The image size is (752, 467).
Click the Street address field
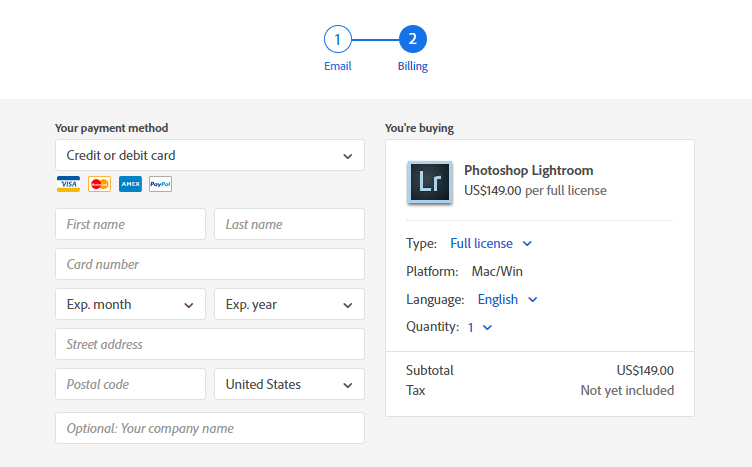(x=210, y=344)
